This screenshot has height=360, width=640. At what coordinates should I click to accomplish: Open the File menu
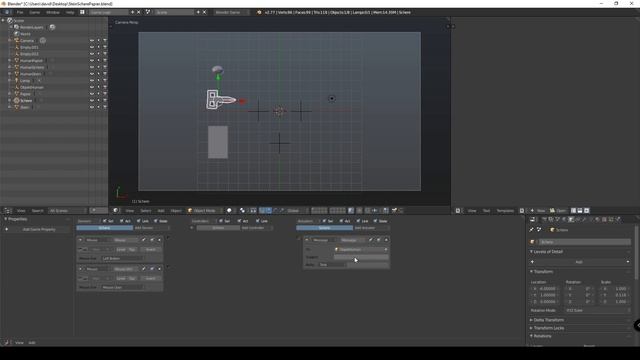20,12
